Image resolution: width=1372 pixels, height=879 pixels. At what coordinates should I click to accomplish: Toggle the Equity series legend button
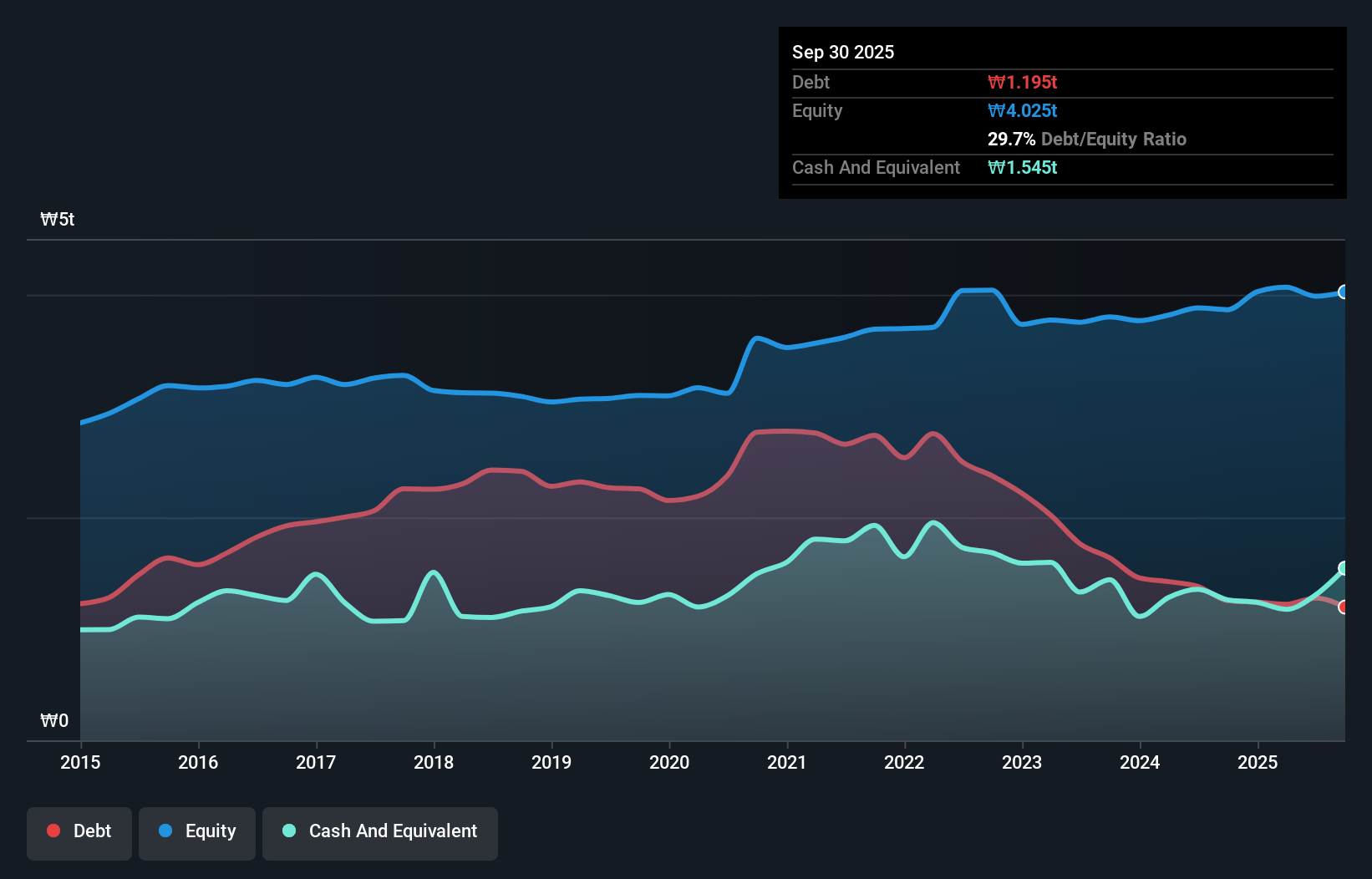click(x=197, y=833)
